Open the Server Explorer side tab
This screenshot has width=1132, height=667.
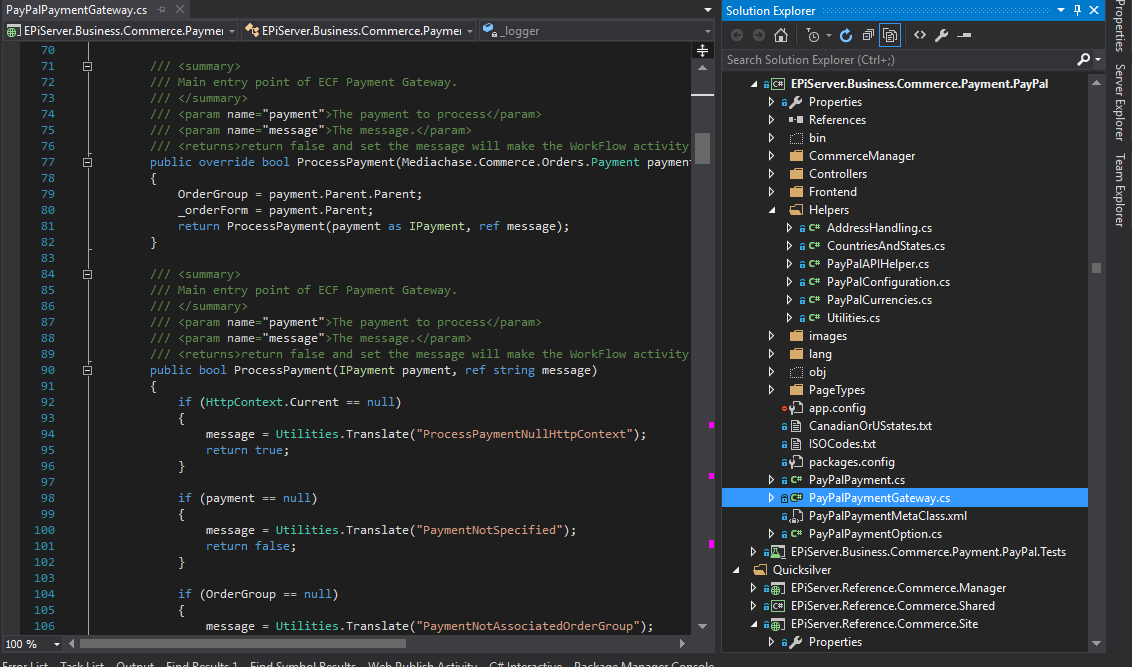(x=1120, y=102)
